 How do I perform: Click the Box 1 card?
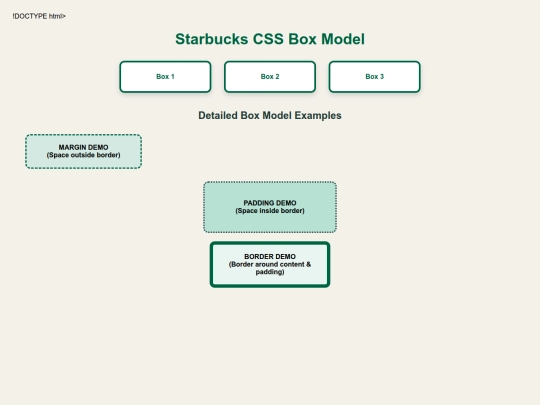click(x=165, y=77)
